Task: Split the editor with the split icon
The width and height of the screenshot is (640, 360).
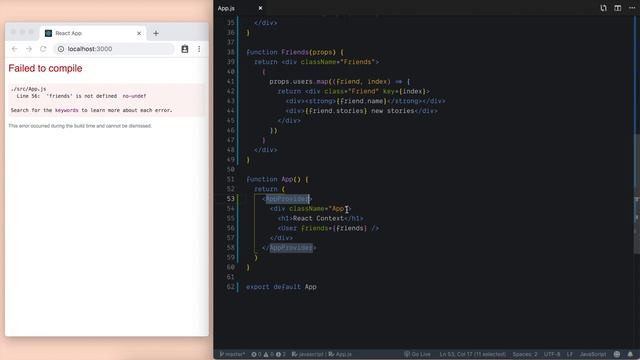Action: (618, 8)
